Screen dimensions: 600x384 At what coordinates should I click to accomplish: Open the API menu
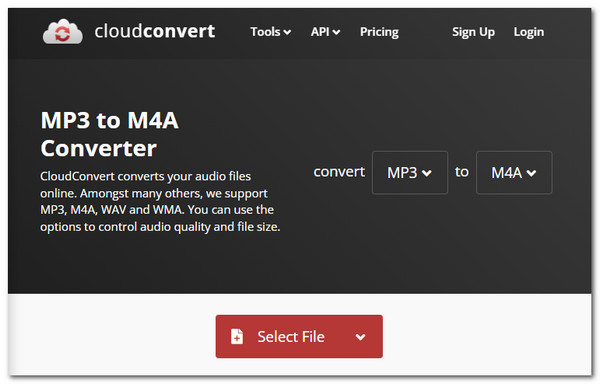[325, 32]
